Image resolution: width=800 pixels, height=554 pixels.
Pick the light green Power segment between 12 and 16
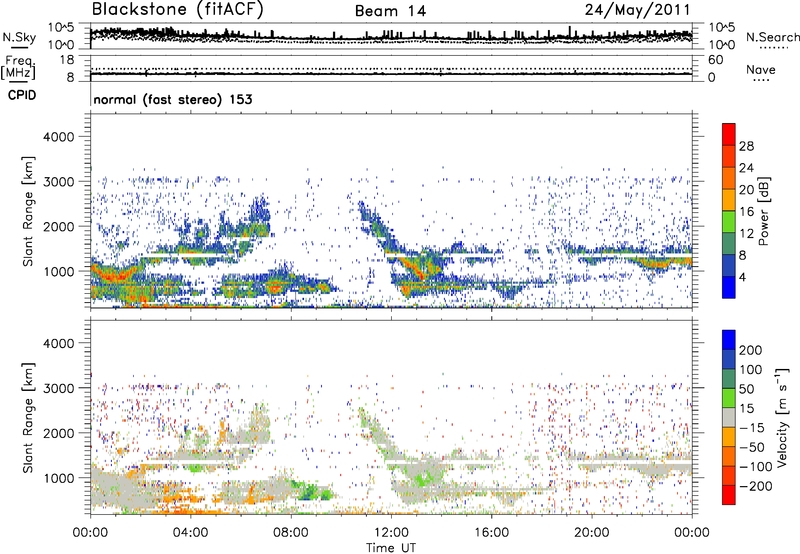[729, 222]
